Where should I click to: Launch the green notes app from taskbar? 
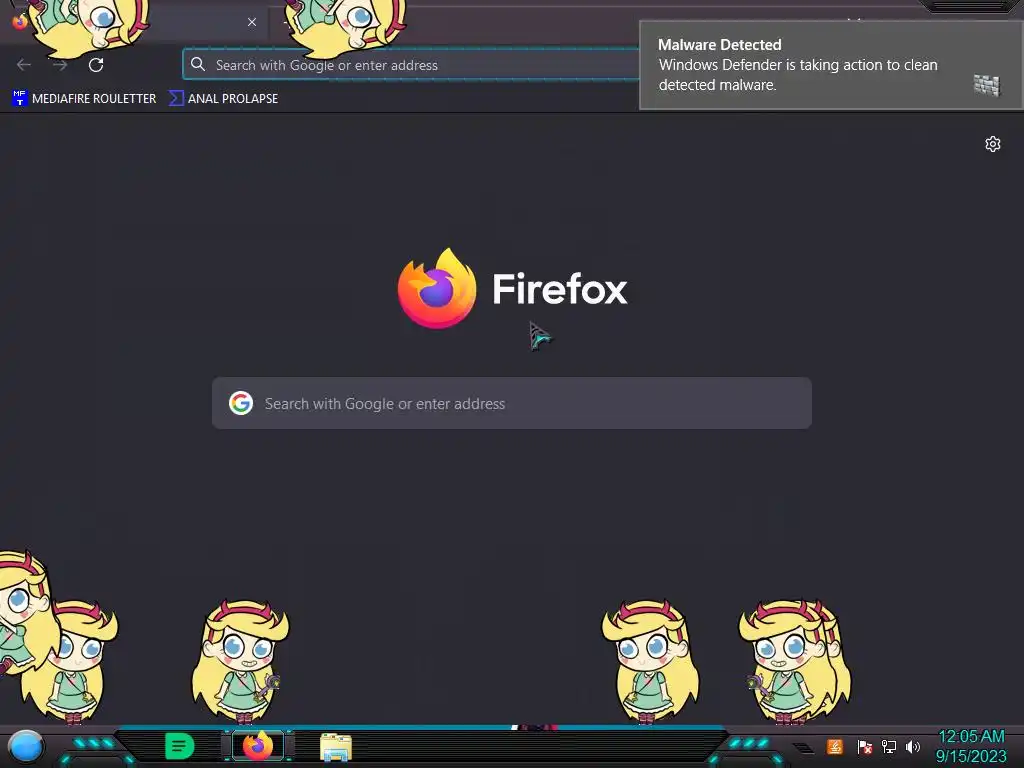[180, 746]
